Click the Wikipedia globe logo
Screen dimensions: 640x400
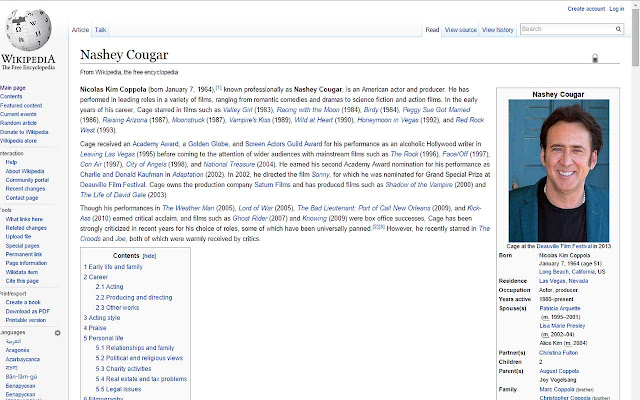click(x=28, y=29)
